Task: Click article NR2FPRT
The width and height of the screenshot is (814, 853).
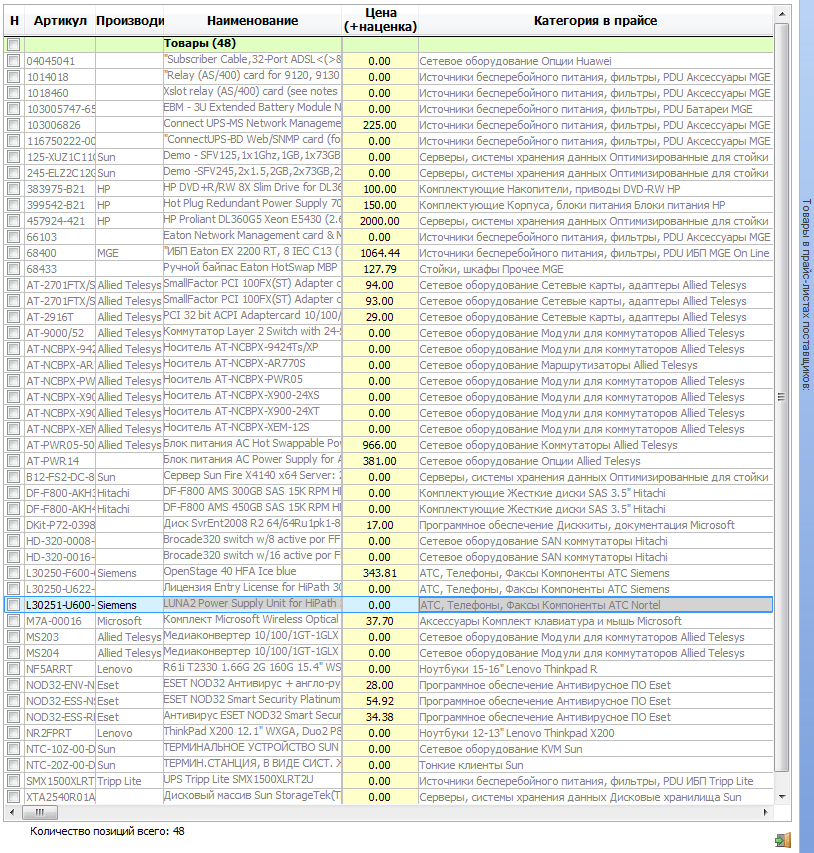Action: pos(60,733)
